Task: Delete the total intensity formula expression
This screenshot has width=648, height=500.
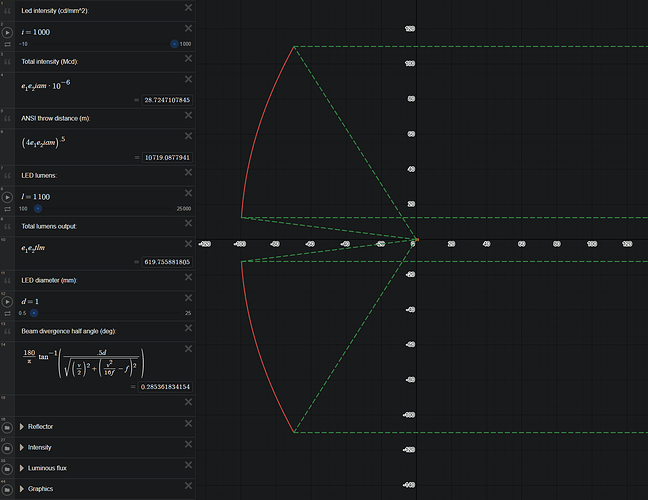Action: [x=188, y=79]
